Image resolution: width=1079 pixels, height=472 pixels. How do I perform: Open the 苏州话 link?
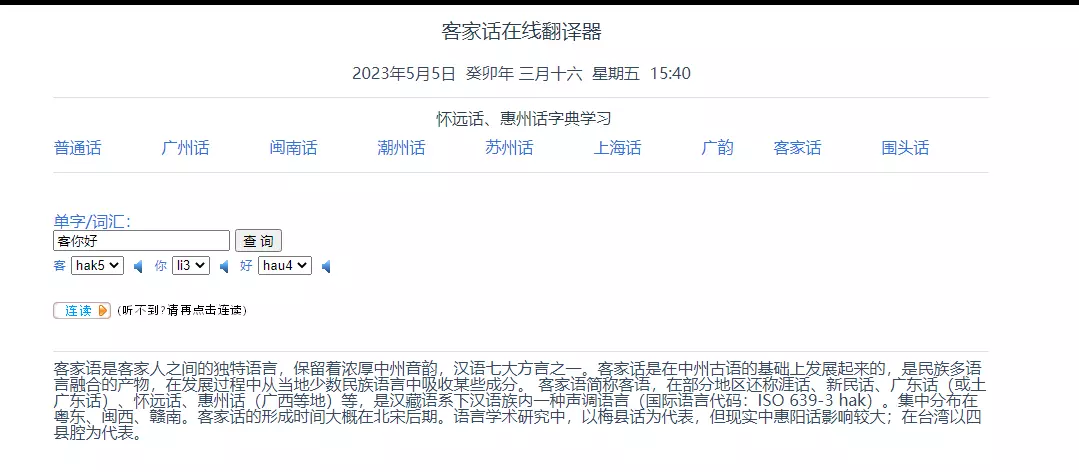[509, 148]
